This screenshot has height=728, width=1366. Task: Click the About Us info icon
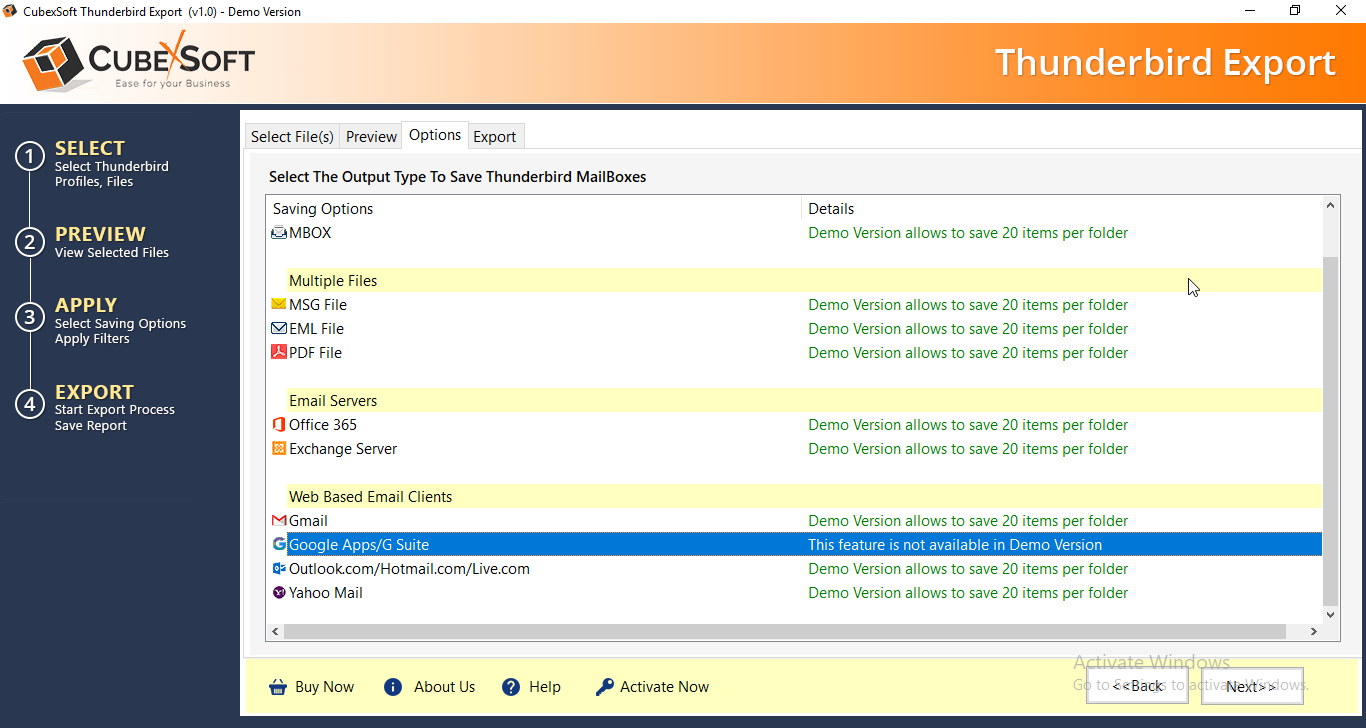(x=393, y=687)
